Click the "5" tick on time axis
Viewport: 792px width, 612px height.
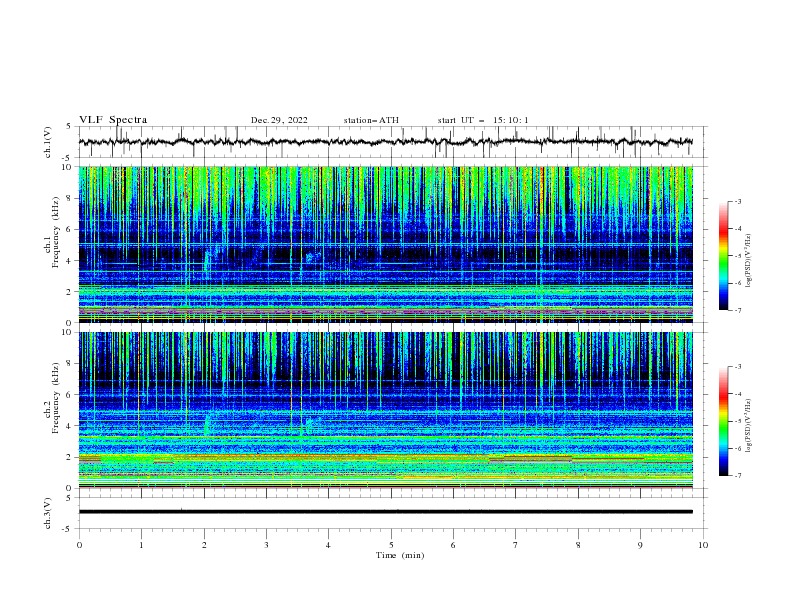pos(391,545)
